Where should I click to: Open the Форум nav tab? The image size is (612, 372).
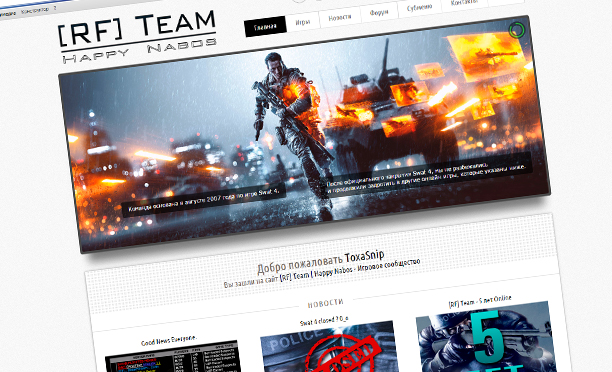379,12
